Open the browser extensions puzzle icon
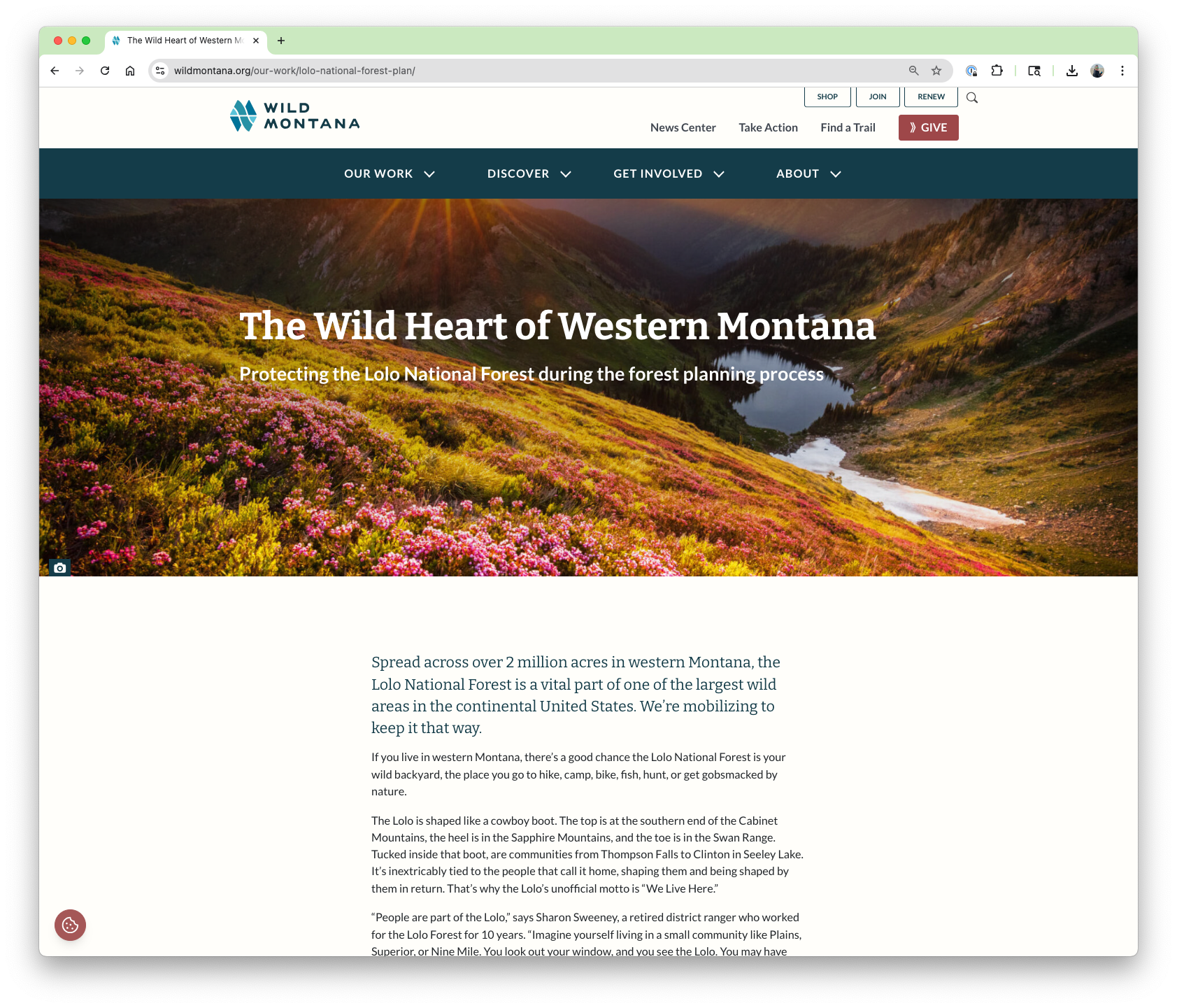This screenshot has width=1177, height=1008. point(997,71)
